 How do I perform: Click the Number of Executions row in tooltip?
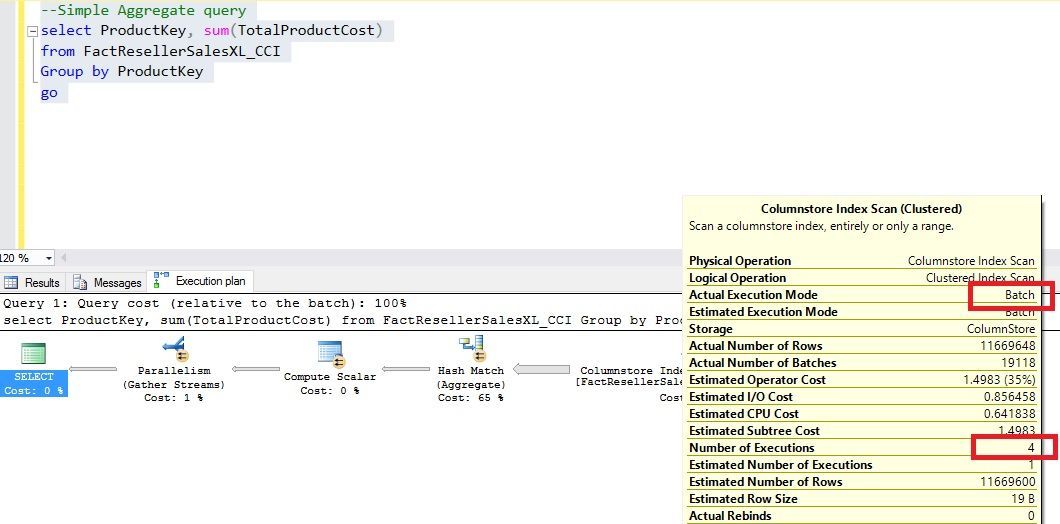click(861, 448)
